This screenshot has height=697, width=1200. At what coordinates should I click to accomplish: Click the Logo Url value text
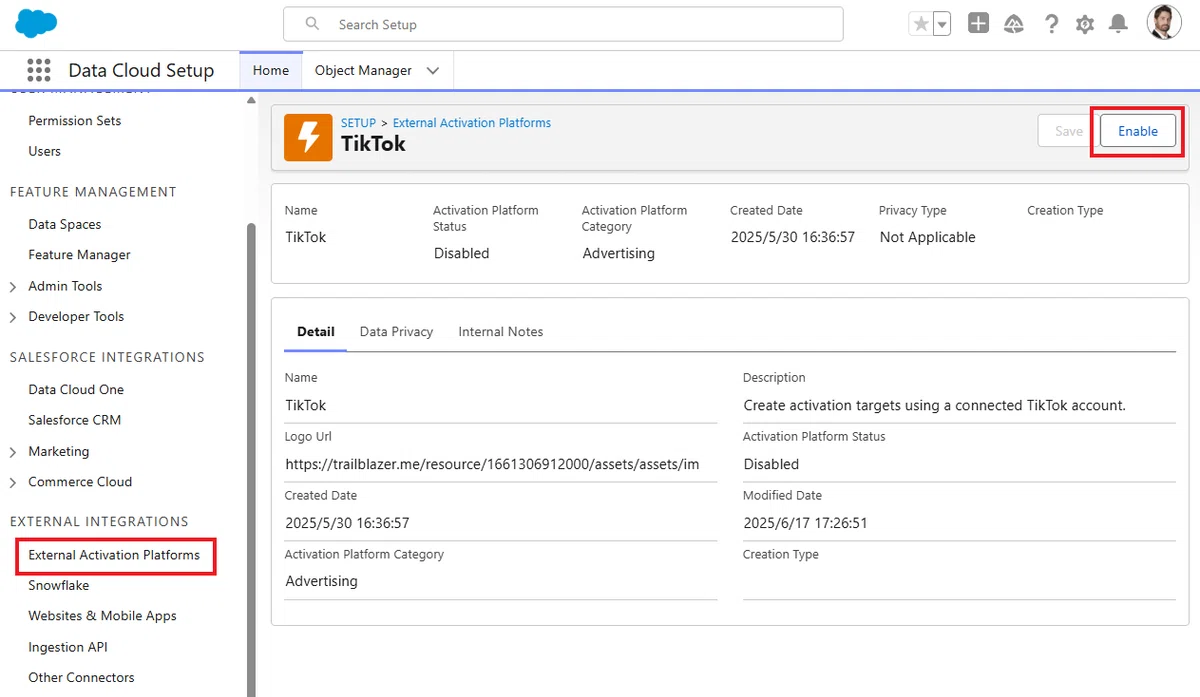click(492, 464)
